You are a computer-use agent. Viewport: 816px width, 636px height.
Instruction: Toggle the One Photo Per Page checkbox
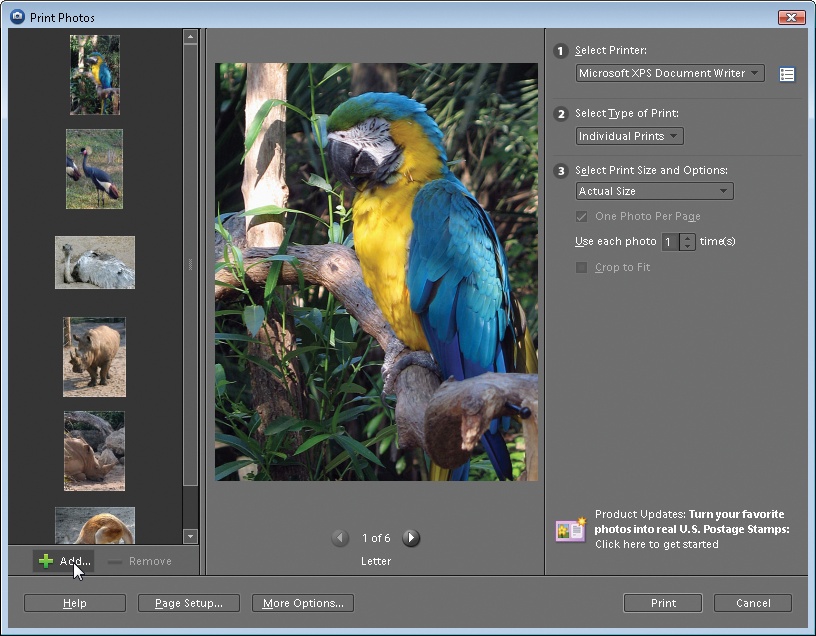tap(581, 216)
